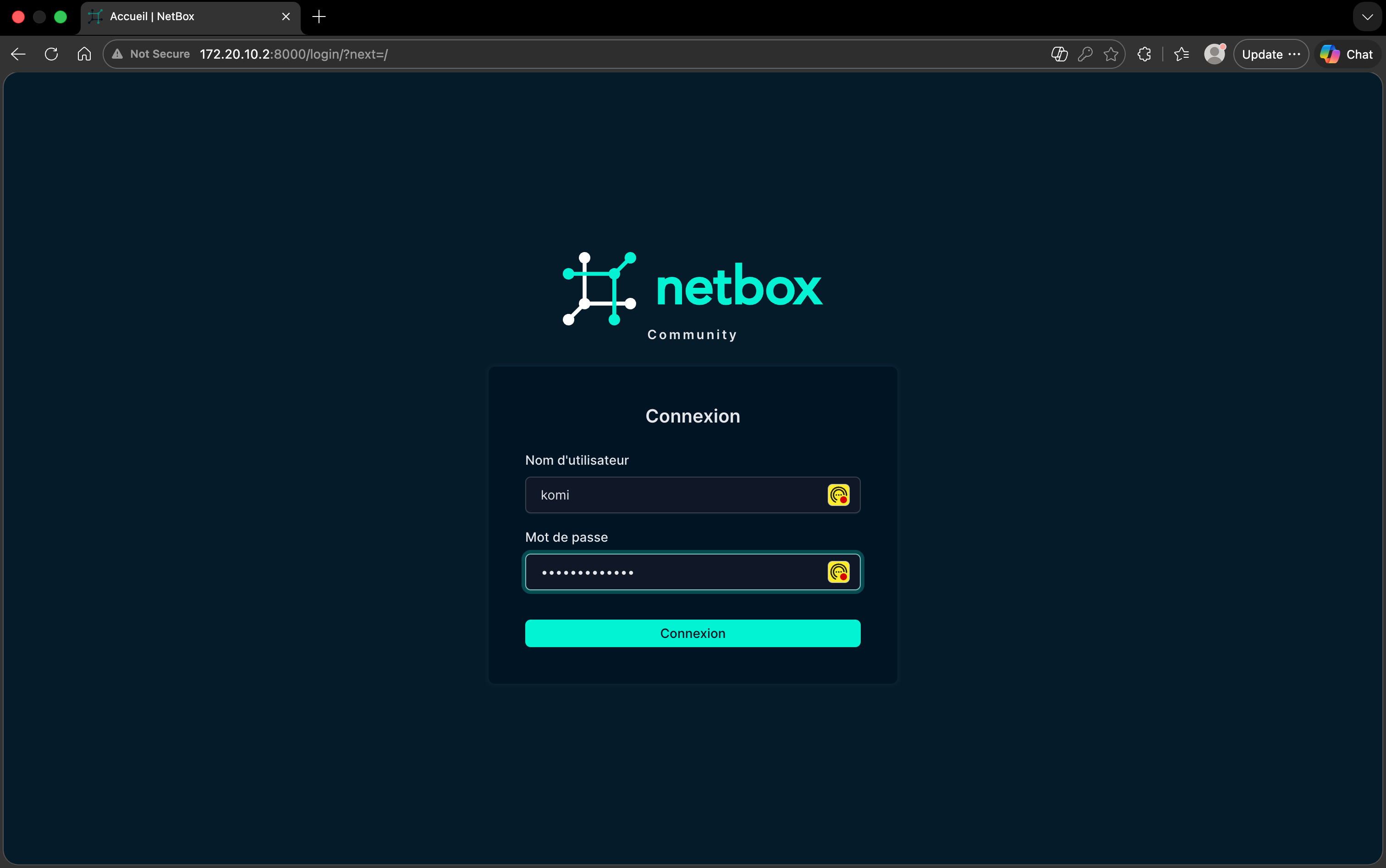
Task: Open the Copilot mode icon in the address bar
Action: click(x=1059, y=54)
